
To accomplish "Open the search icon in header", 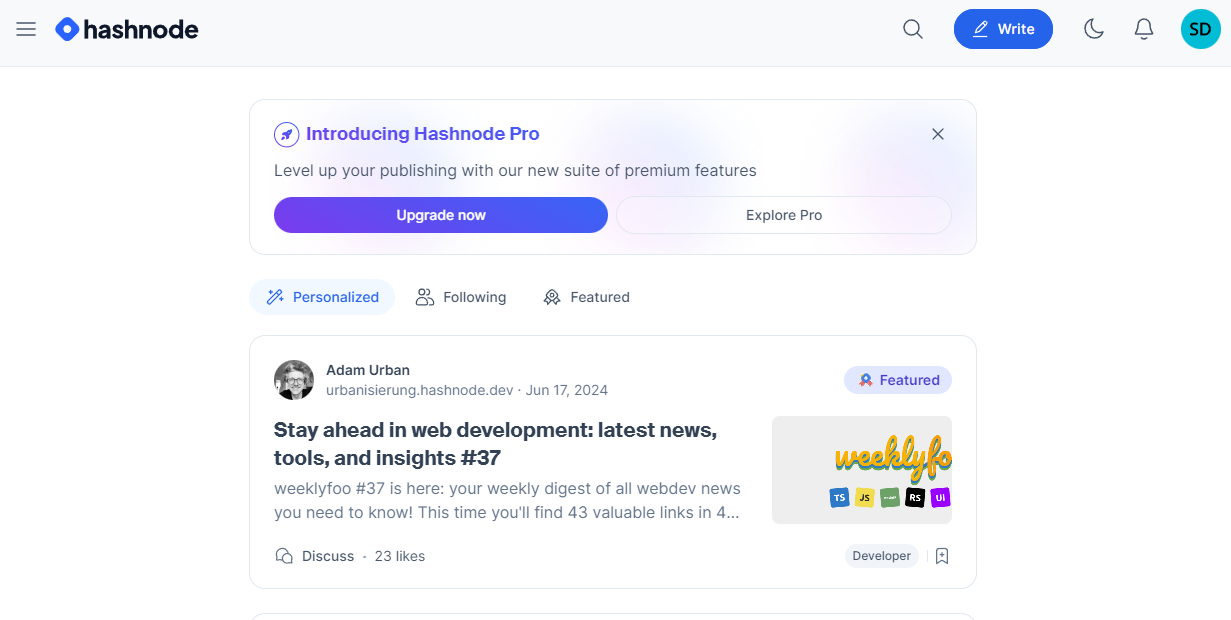I will coord(913,29).
